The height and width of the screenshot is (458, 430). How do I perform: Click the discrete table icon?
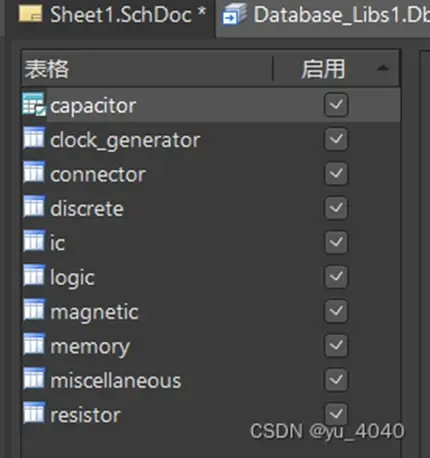click(34, 207)
